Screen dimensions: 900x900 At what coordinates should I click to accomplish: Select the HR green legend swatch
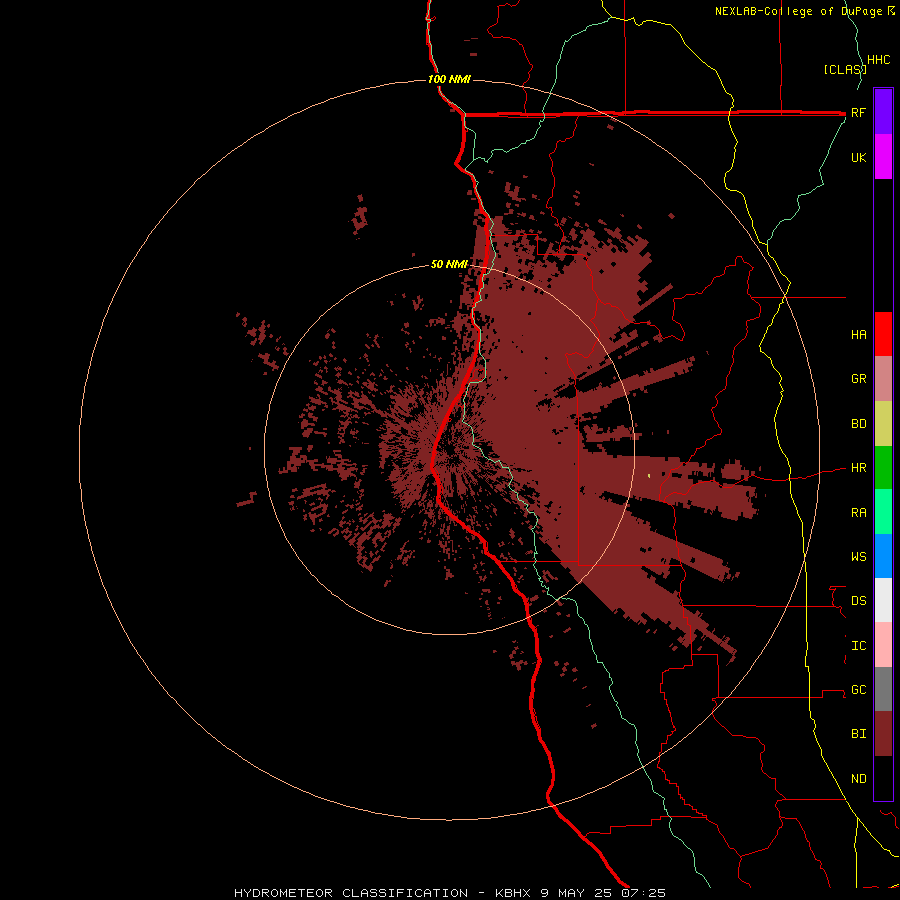(x=883, y=467)
